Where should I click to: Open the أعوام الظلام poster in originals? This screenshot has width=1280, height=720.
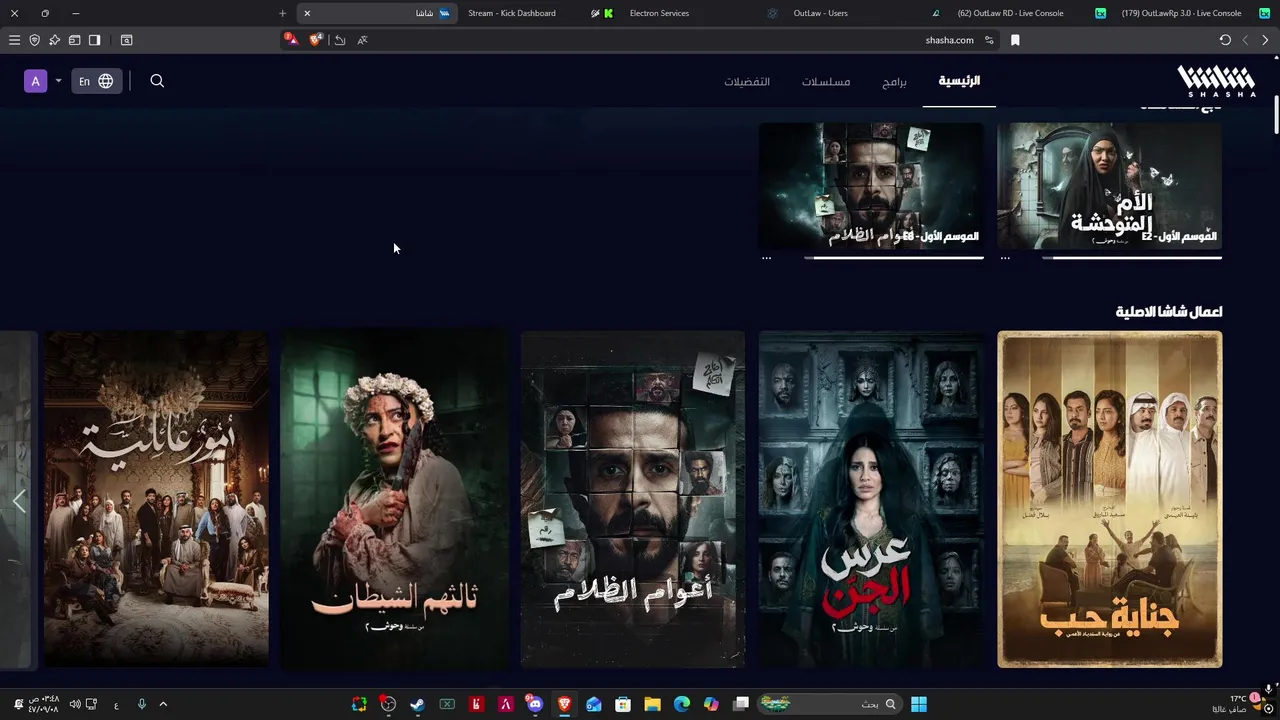(x=633, y=499)
